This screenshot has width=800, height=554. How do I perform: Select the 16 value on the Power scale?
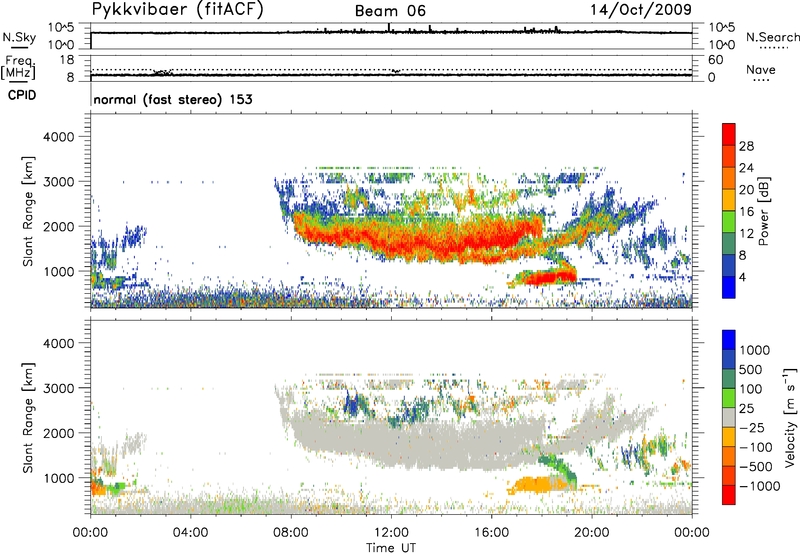746,212
